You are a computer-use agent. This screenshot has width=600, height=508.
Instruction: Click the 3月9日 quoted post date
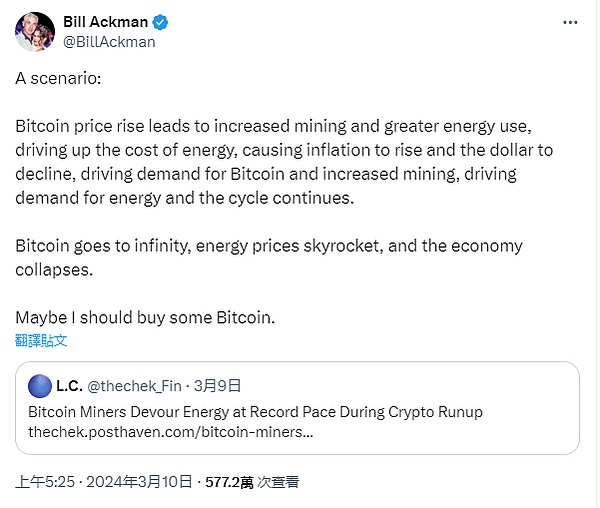coord(215,385)
